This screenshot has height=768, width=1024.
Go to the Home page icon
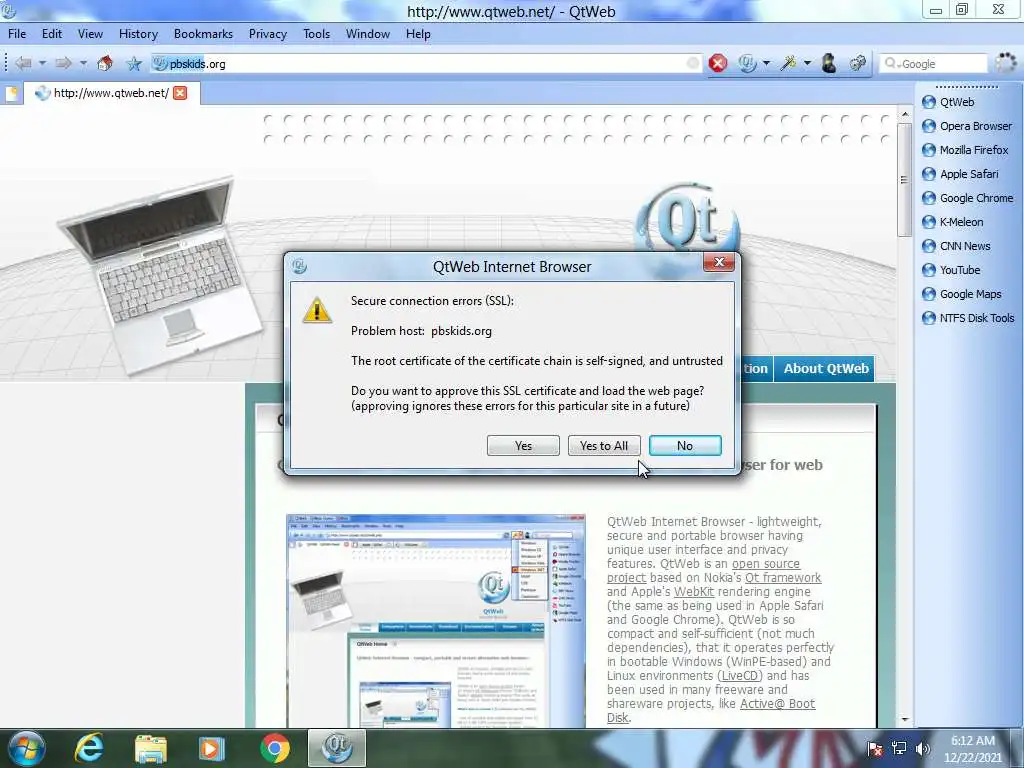[104, 63]
